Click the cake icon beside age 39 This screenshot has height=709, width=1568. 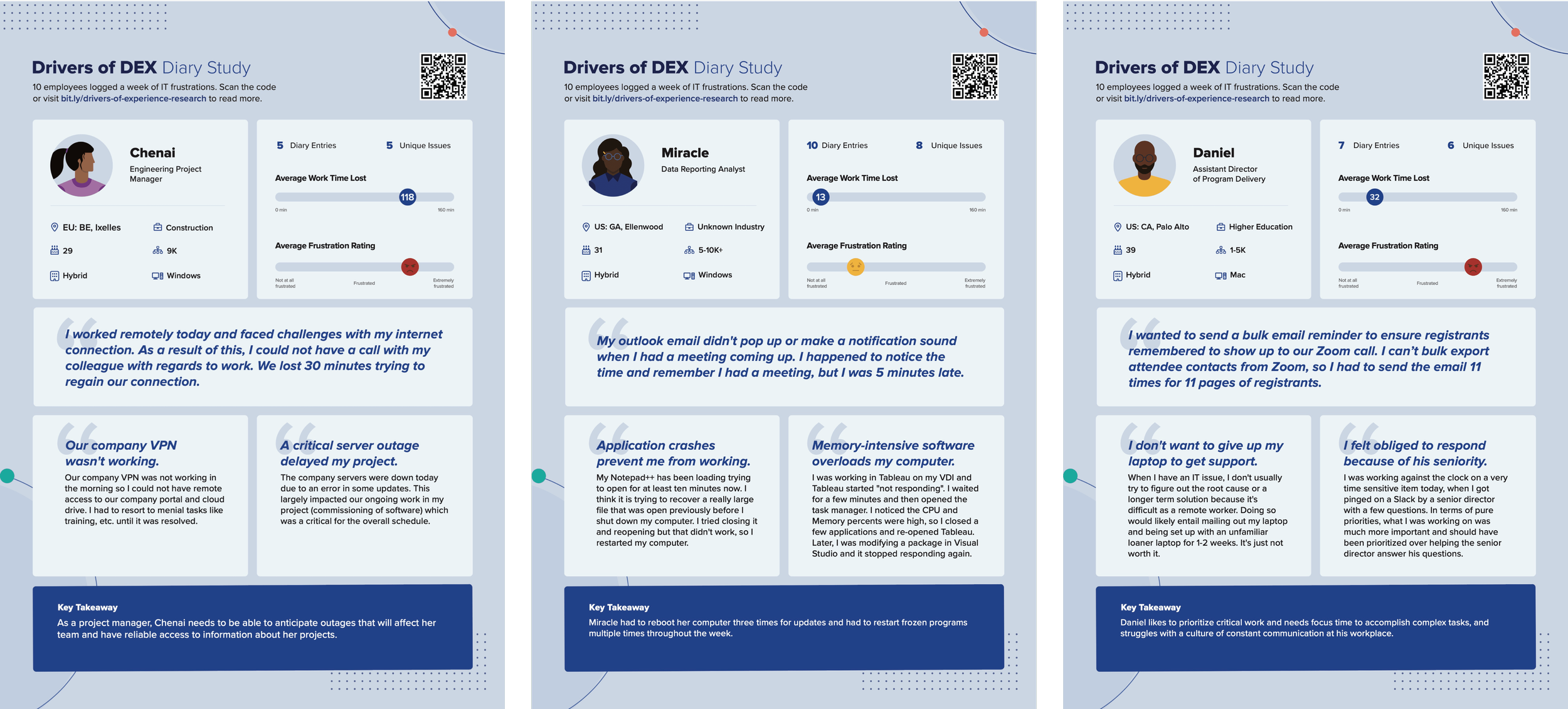1118,250
